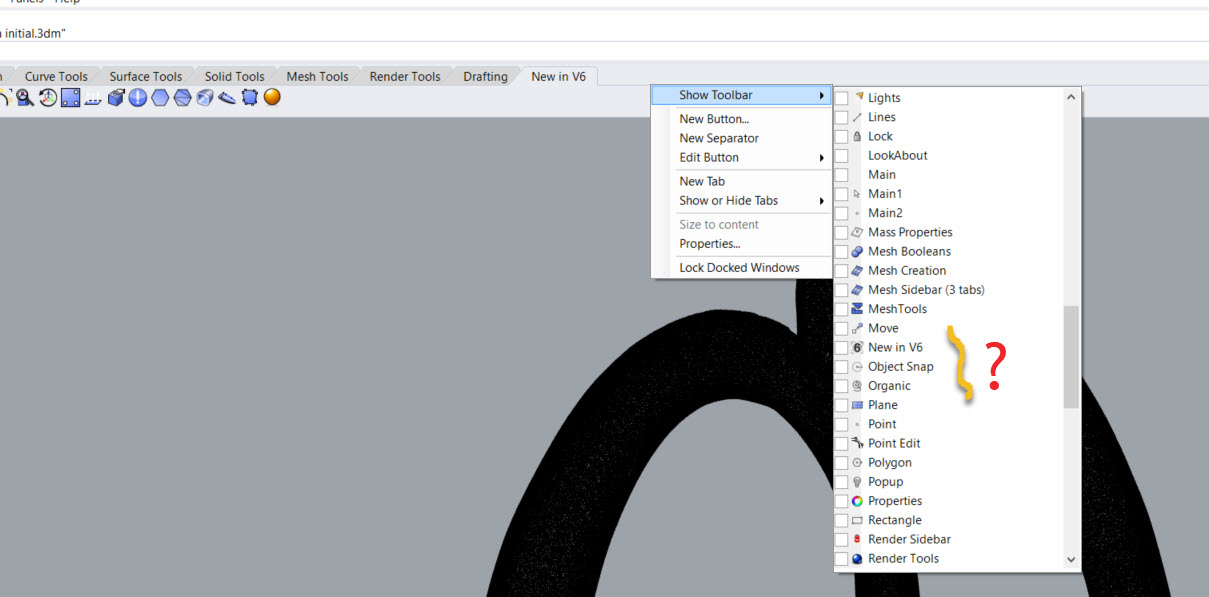This screenshot has width=1209, height=597.
Task: Click the Render Tools icon in the list
Action: (857, 558)
